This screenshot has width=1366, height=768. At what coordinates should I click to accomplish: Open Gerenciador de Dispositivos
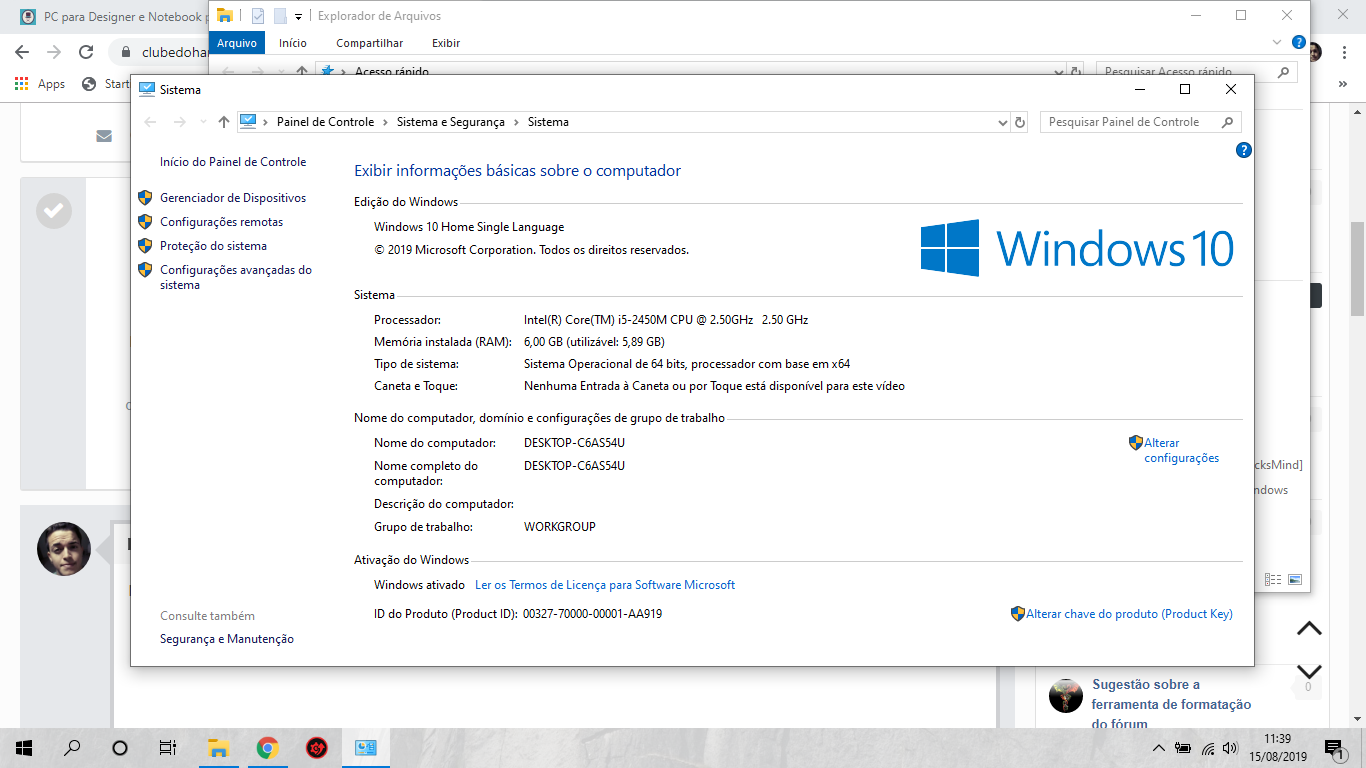(x=233, y=198)
